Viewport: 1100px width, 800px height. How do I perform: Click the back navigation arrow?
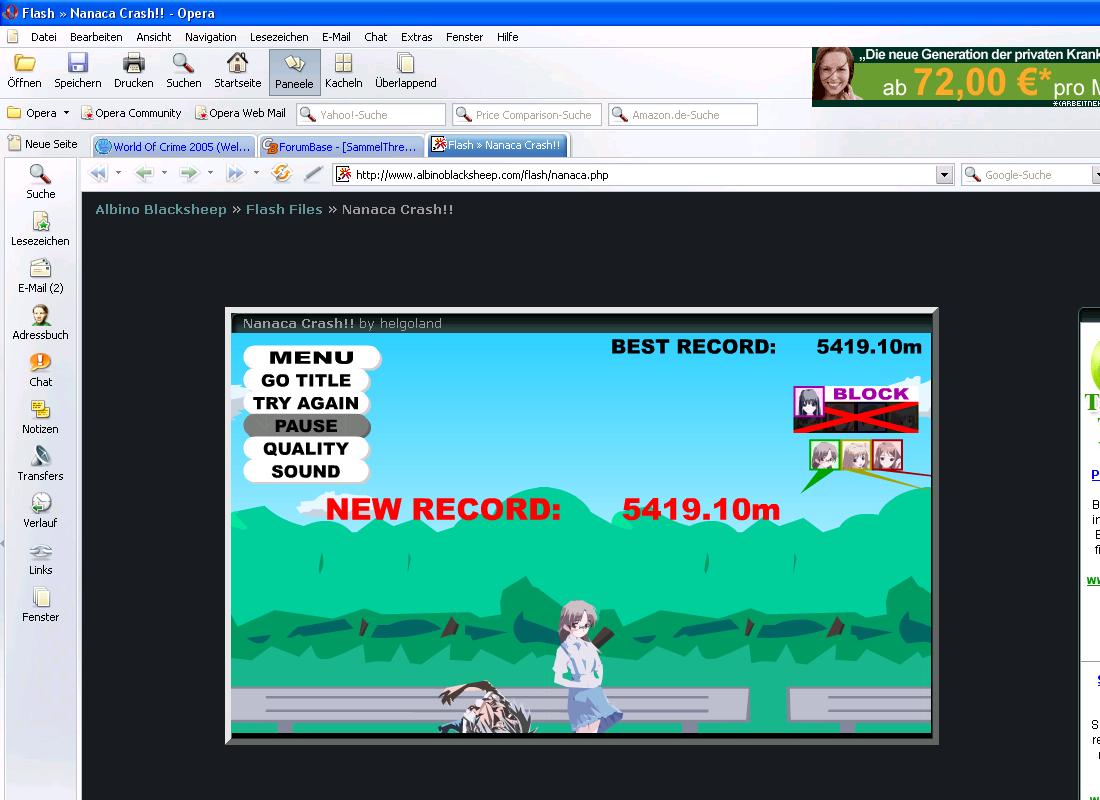pos(144,173)
